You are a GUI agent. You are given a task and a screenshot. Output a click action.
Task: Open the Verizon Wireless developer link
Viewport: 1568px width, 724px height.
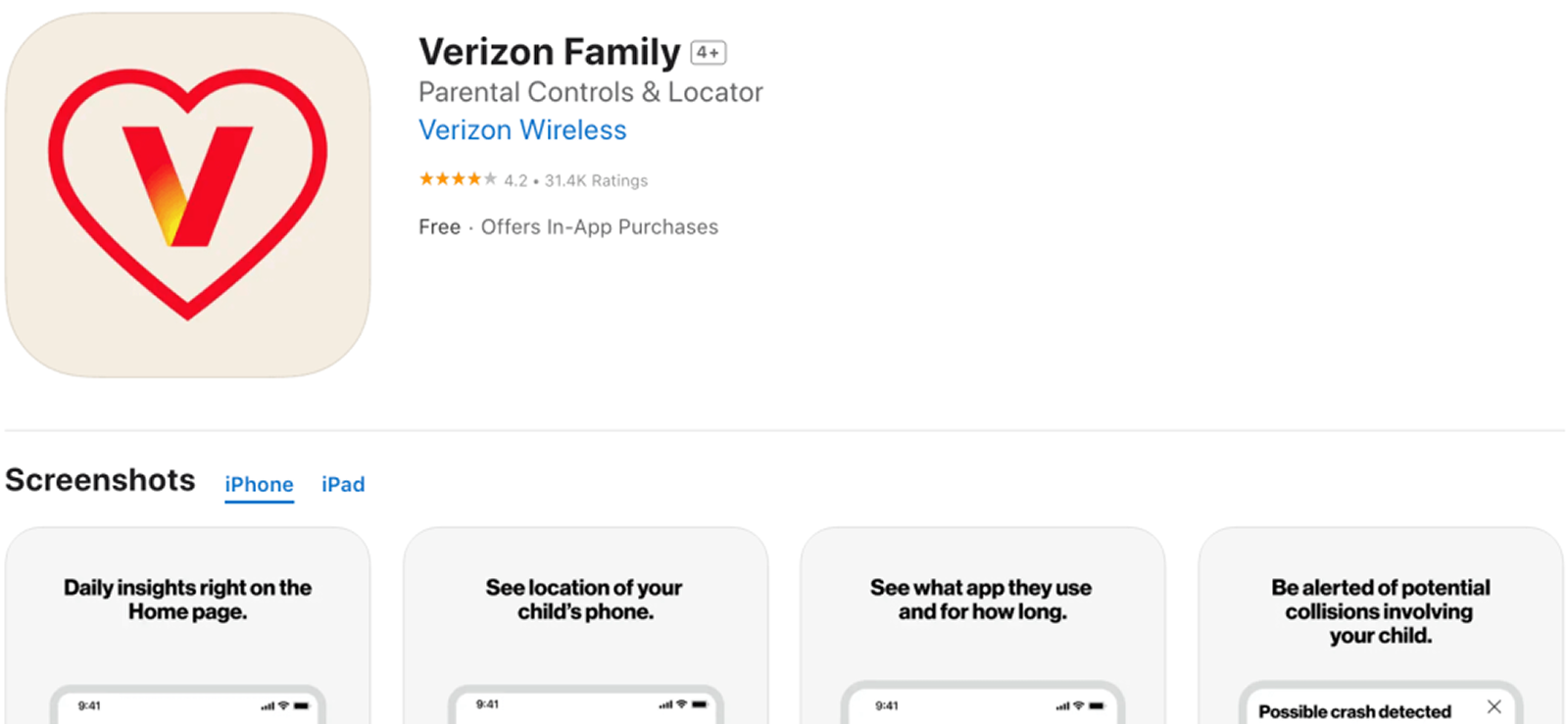[522, 130]
